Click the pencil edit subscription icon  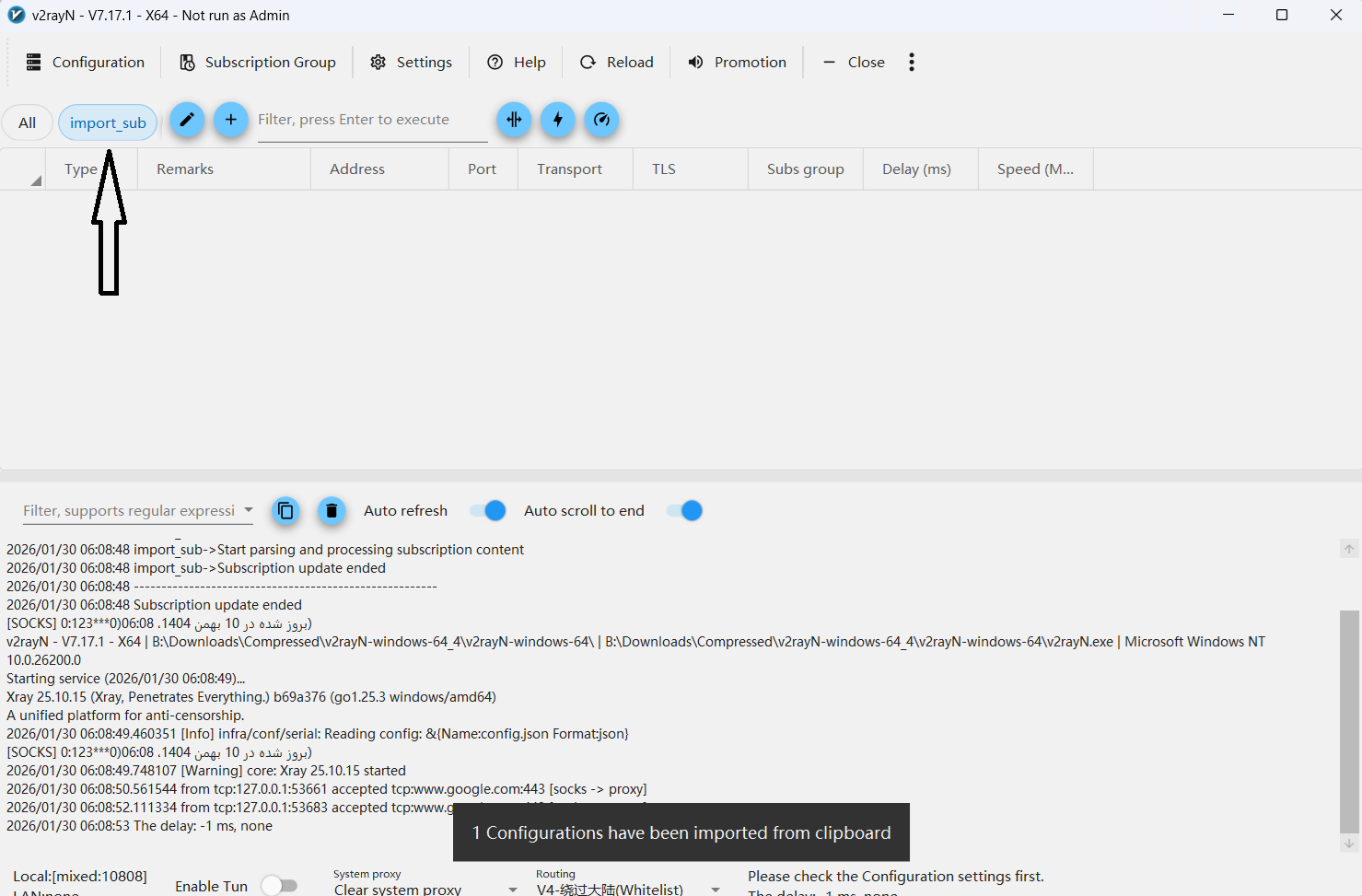tap(187, 120)
